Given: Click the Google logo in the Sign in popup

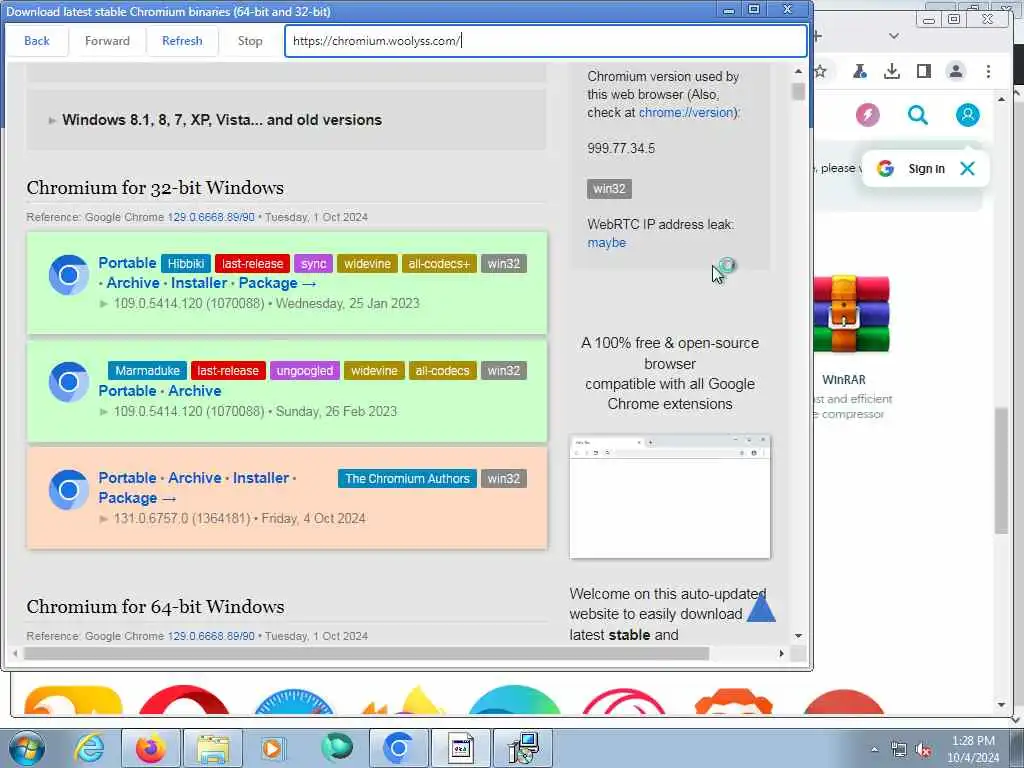Looking at the screenshot, I should [885, 168].
